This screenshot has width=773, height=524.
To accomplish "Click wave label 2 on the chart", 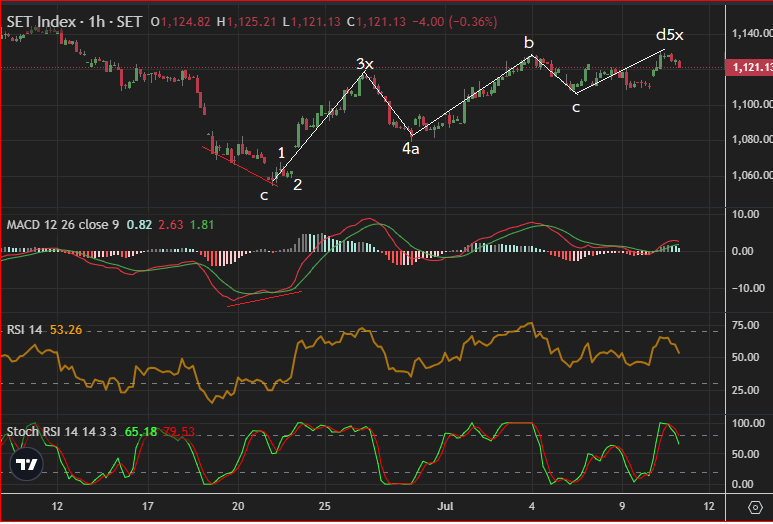I will (297, 185).
